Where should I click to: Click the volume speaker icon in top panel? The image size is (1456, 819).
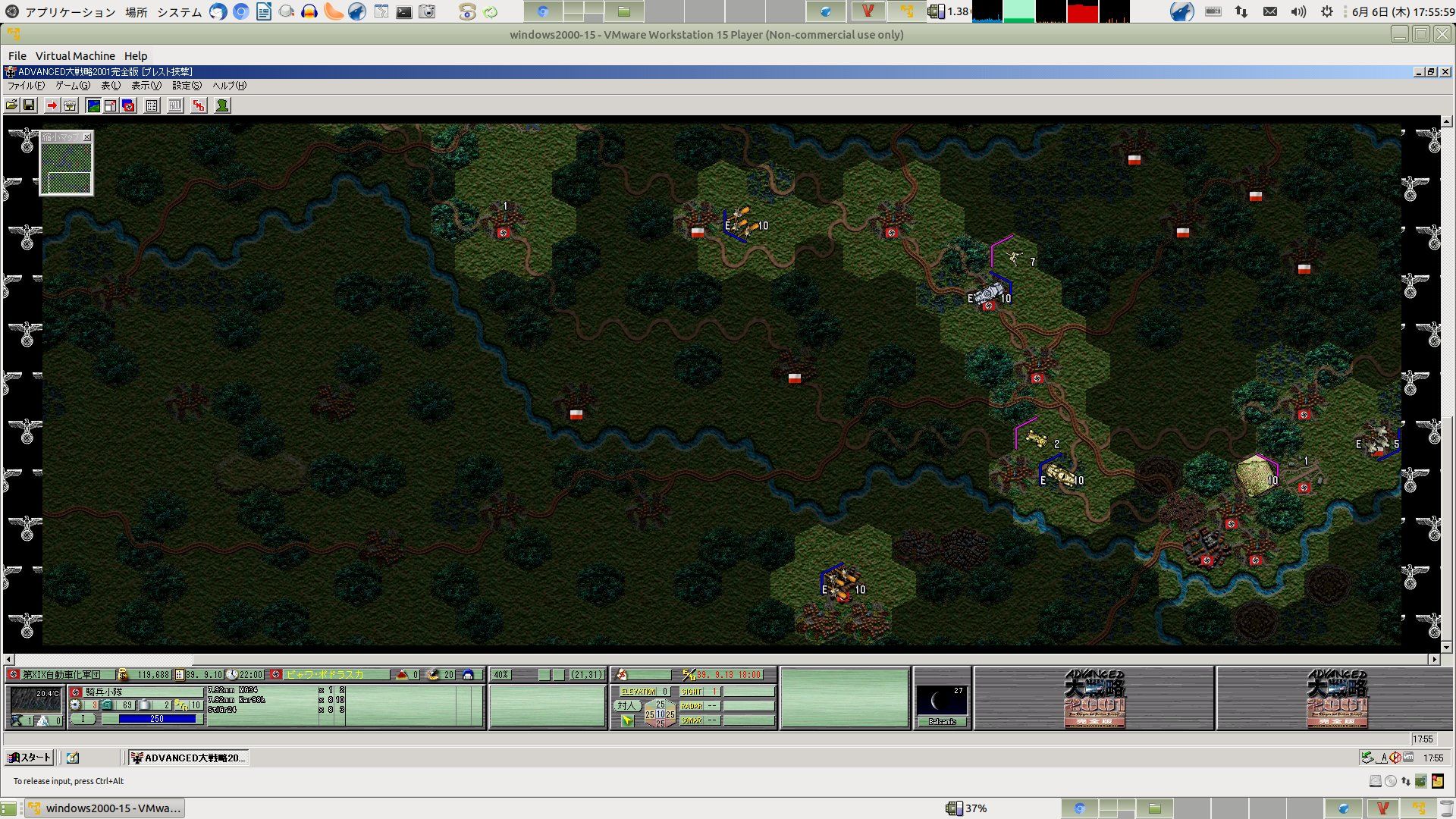(1298, 11)
